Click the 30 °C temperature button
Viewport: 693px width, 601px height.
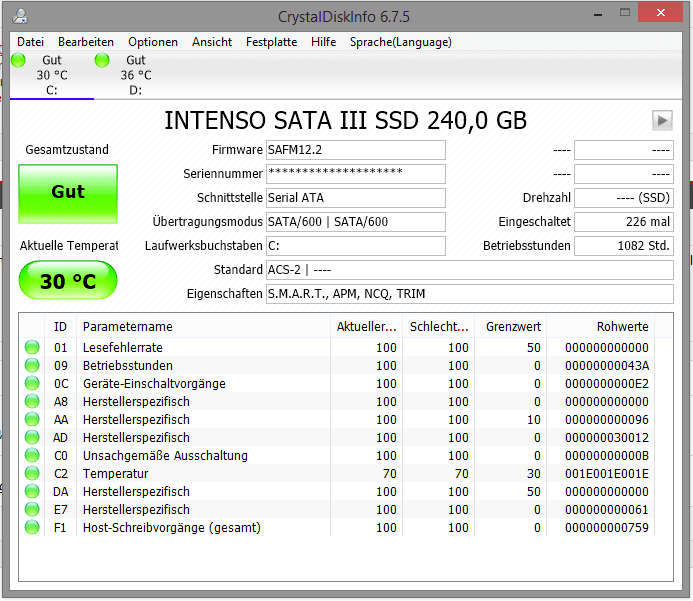pyautogui.click(x=68, y=281)
